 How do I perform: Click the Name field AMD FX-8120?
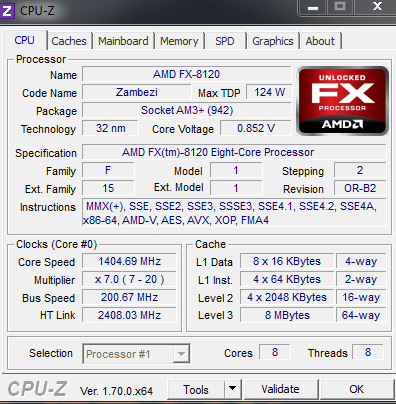tap(187, 74)
